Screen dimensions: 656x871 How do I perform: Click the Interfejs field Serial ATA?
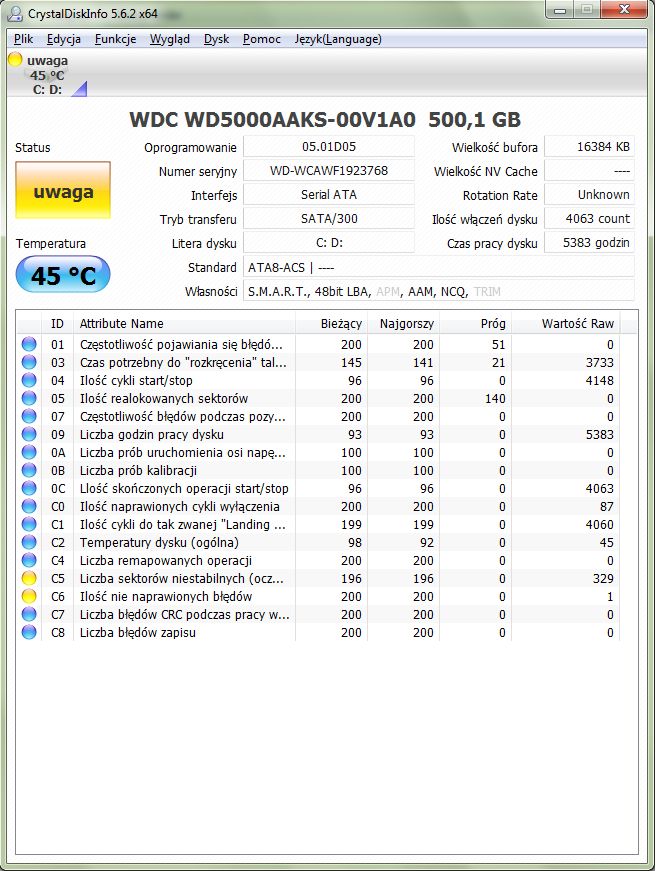click(329, 194)
